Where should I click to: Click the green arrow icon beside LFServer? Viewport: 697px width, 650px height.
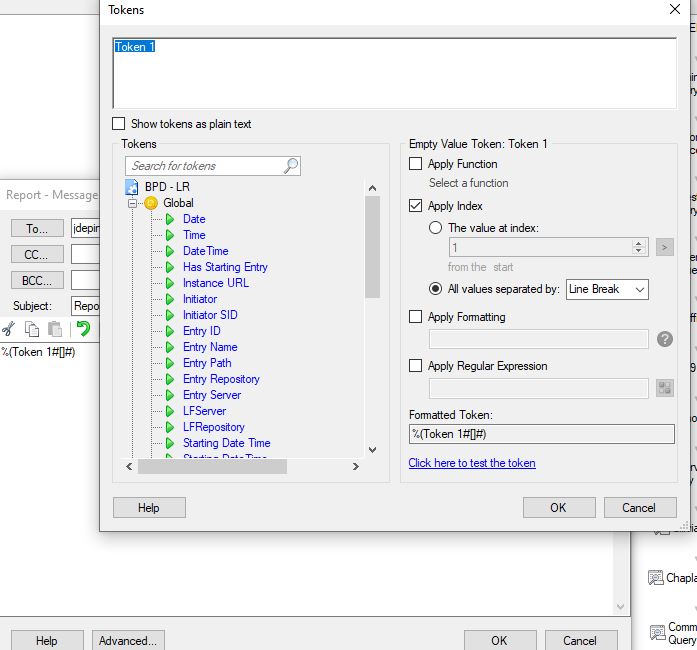pyautogui.click(x=170, y=411)
